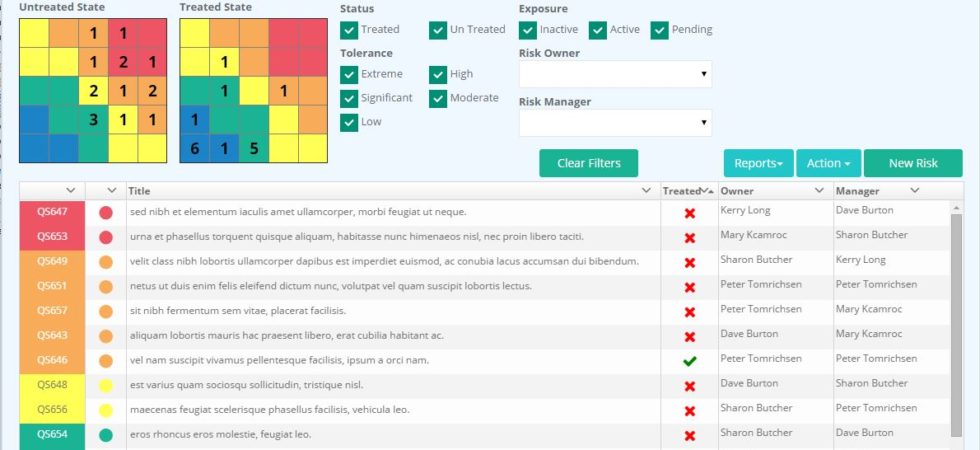
Task: Open the Risk Owner dropdown
Action: (x=615, y=74)
